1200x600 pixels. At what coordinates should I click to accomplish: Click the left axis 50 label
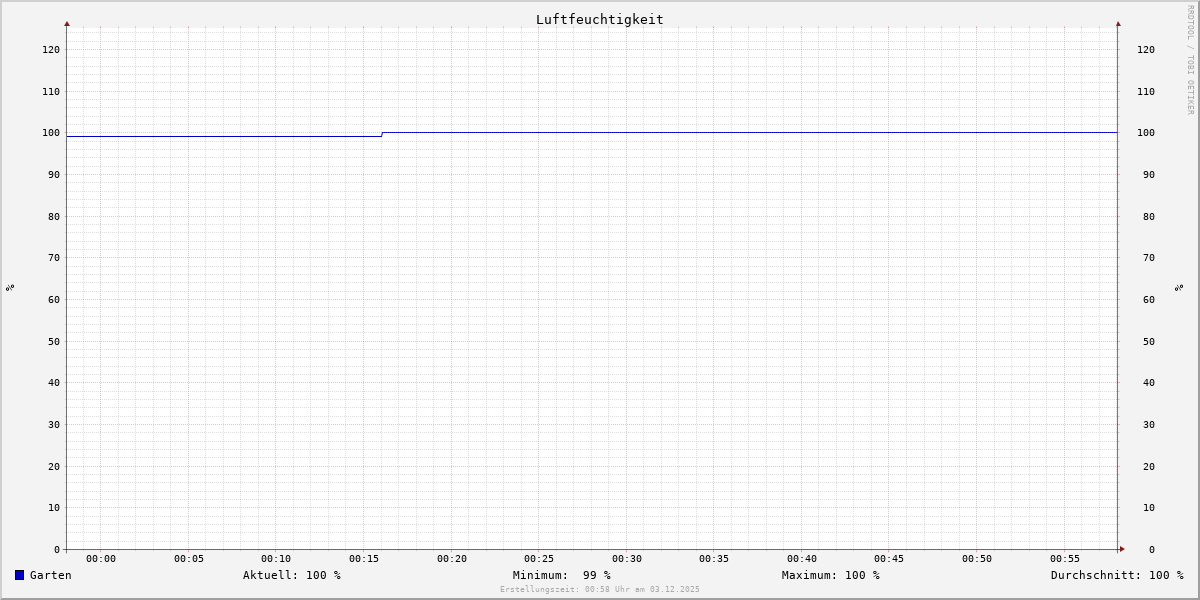tap(54, 342)
